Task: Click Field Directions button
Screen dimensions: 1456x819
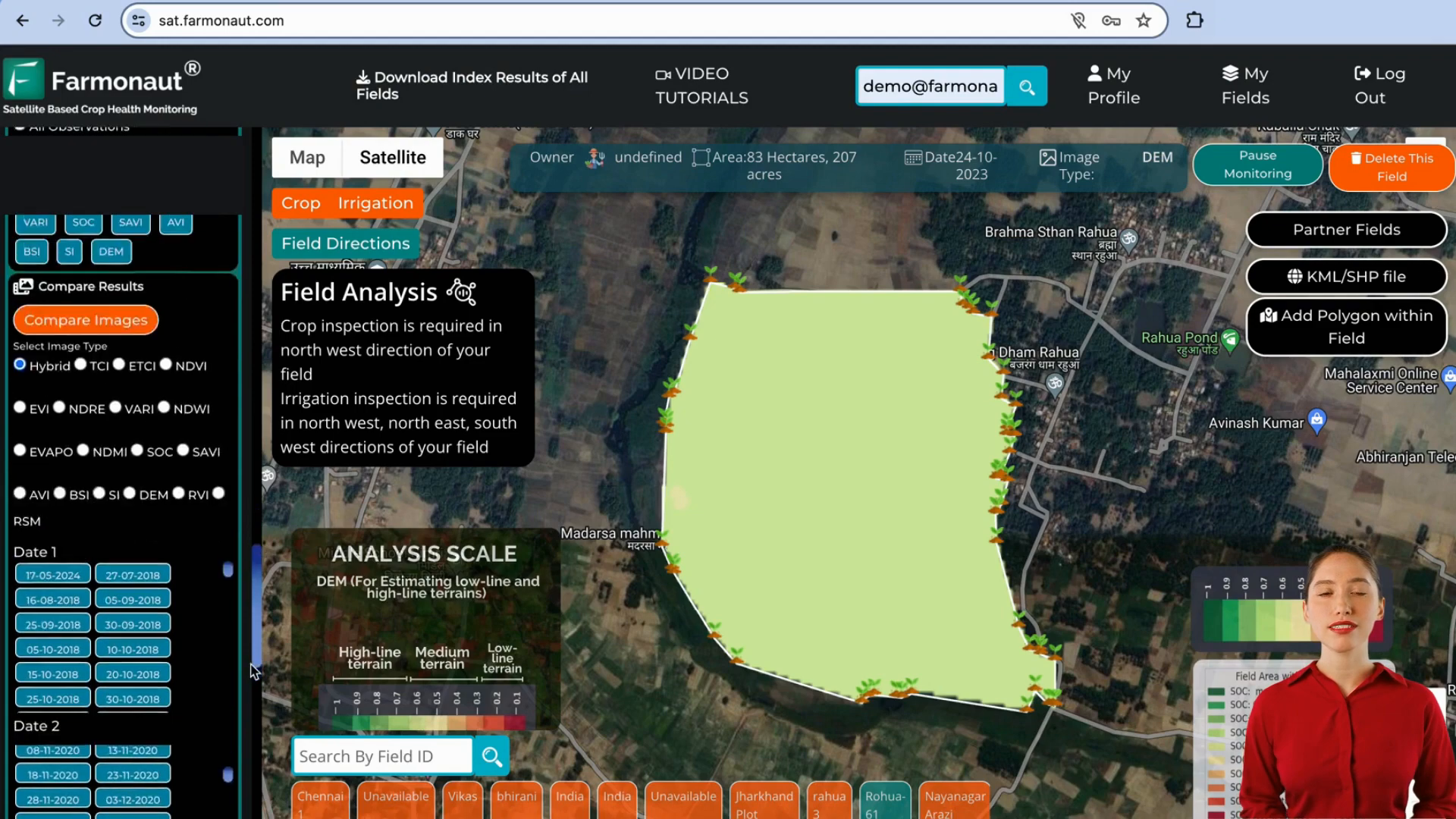Action: point(346,243)
